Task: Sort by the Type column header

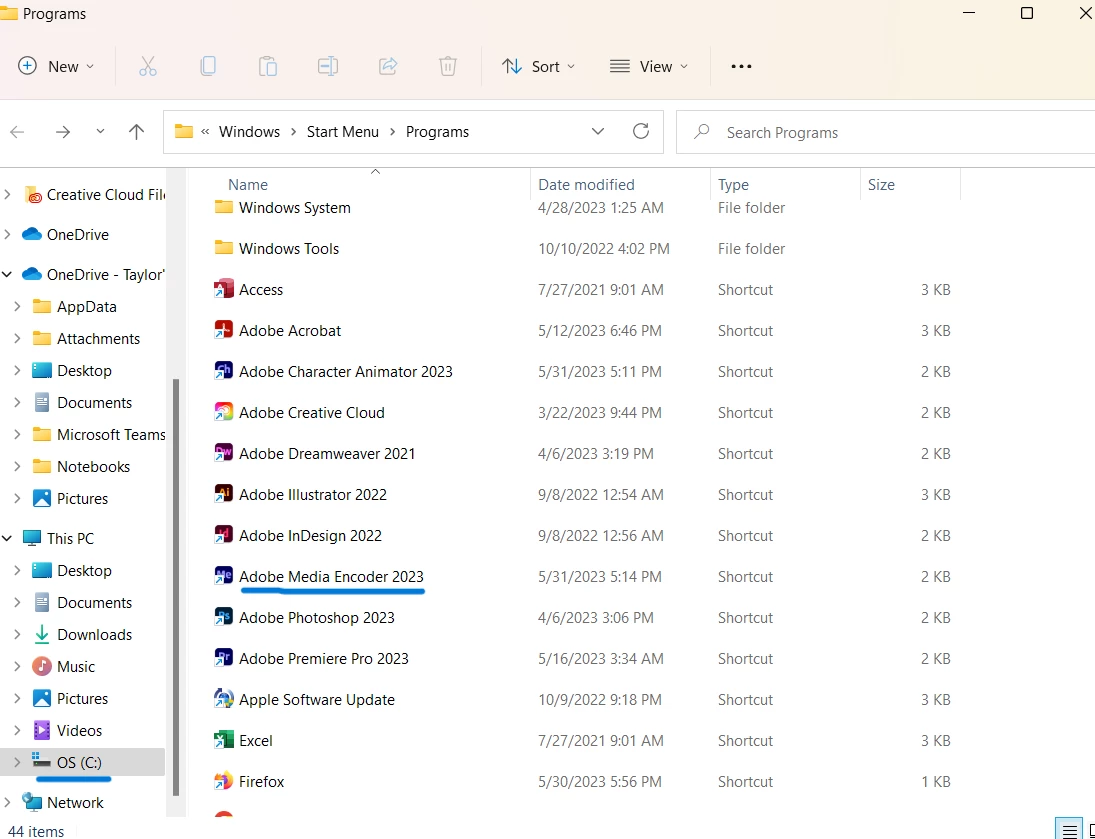Action: click(x=733, y=184)
